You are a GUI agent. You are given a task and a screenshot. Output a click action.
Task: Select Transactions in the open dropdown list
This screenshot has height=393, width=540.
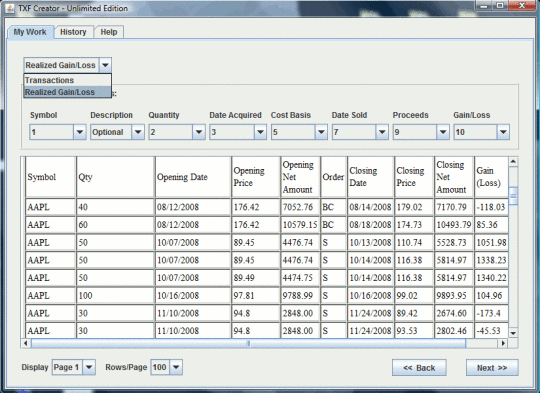click(68, 80)
